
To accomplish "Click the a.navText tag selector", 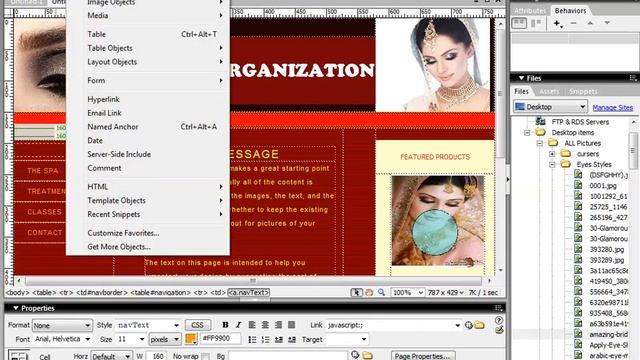I will point(249,293).
